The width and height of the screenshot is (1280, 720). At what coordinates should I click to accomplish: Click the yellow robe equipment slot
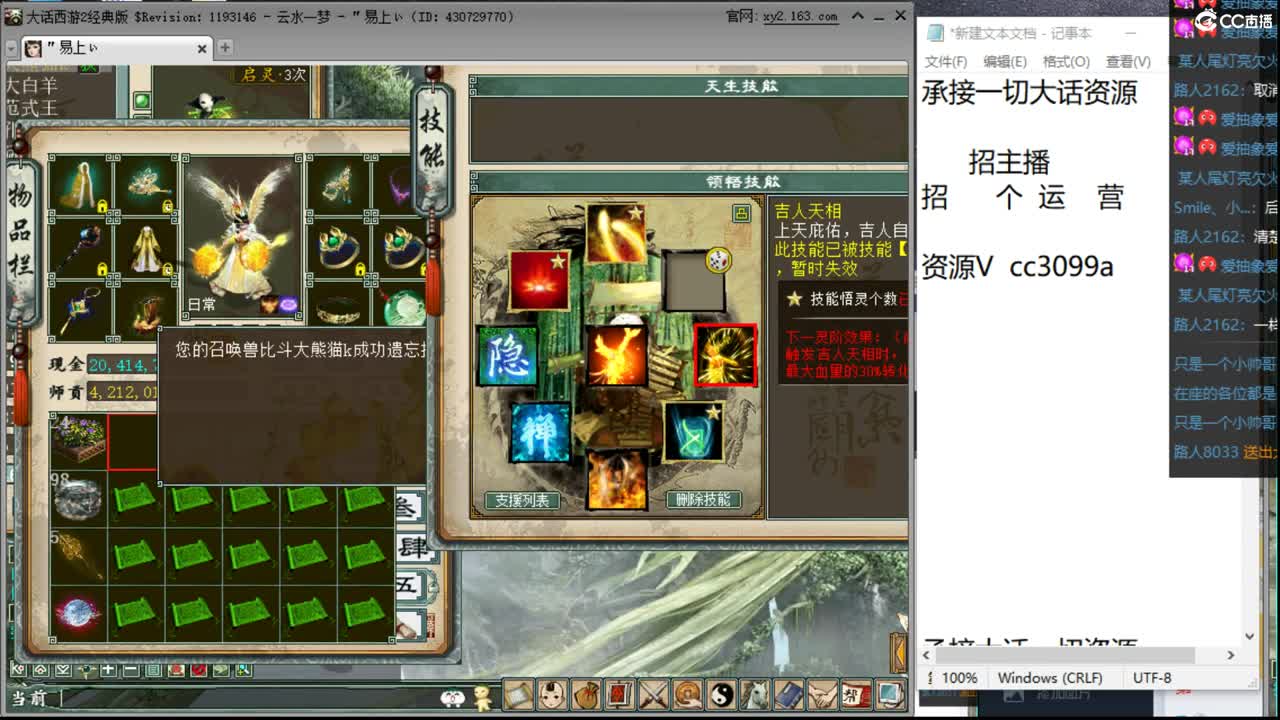click(x=146, y=248)
